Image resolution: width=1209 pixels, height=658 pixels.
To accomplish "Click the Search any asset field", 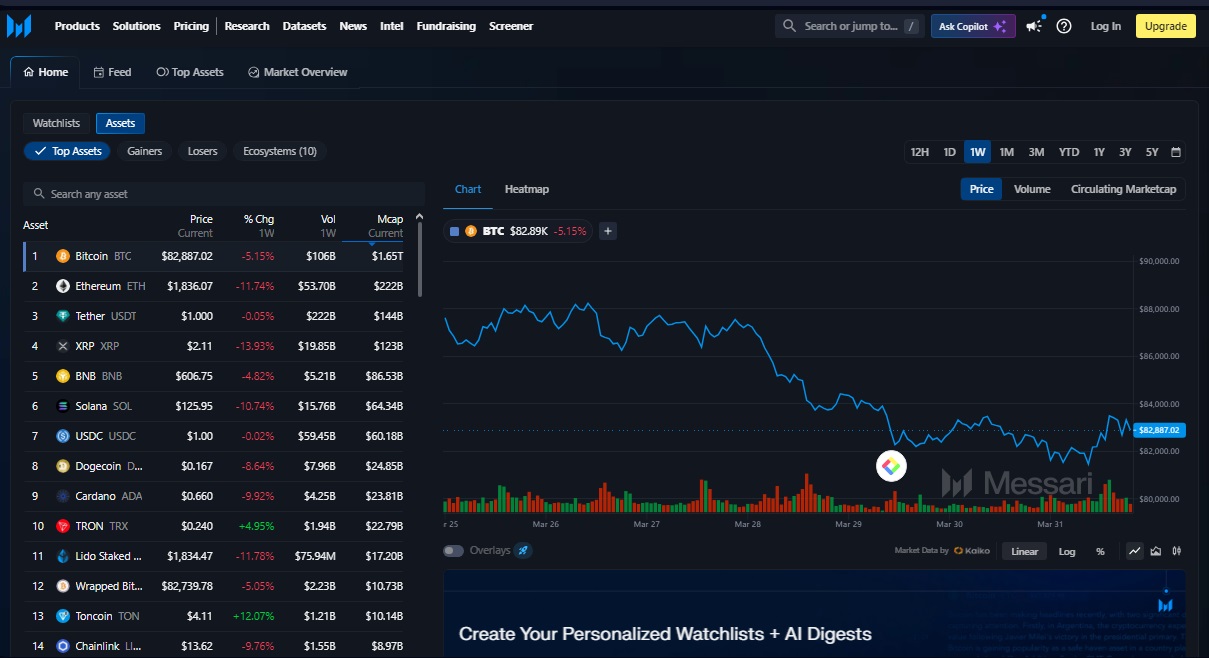I will (225, 194).
